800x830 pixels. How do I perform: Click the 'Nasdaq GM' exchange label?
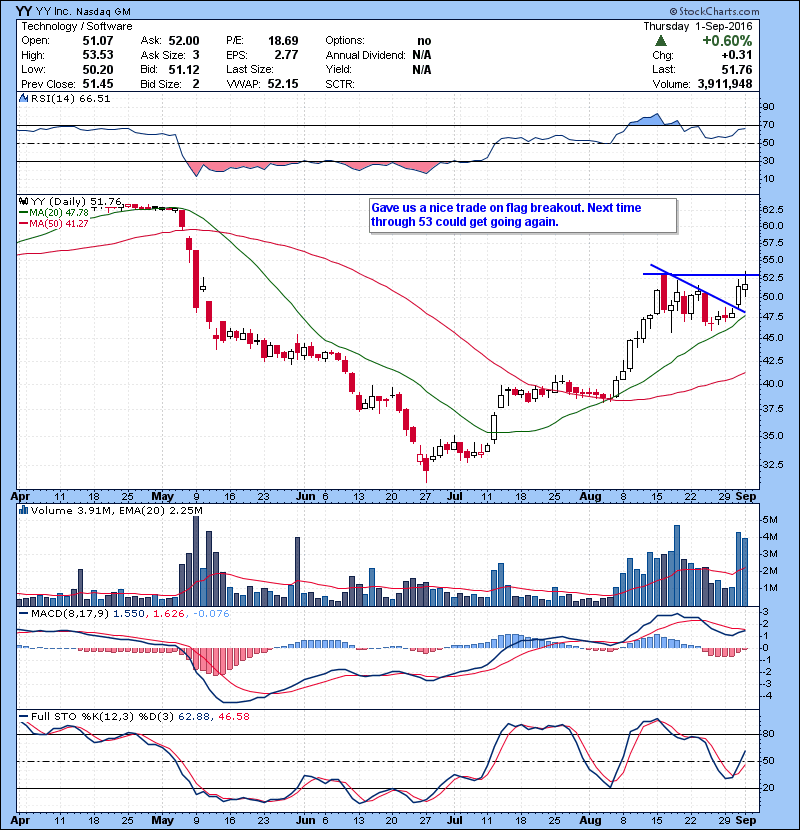103,12
